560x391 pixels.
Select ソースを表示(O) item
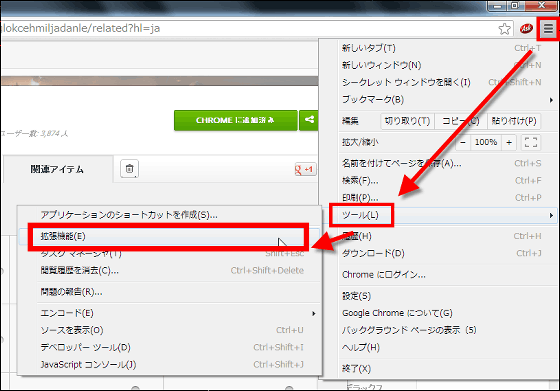169,330
